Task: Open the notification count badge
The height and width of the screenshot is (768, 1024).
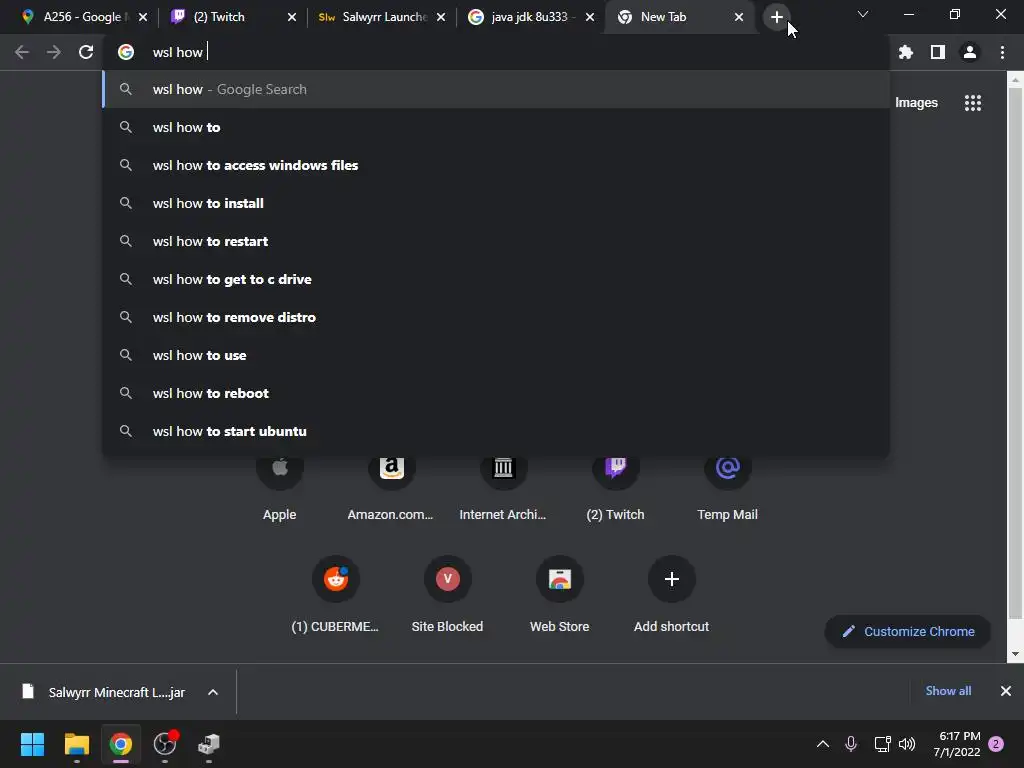Action: (x=996, y=744)
